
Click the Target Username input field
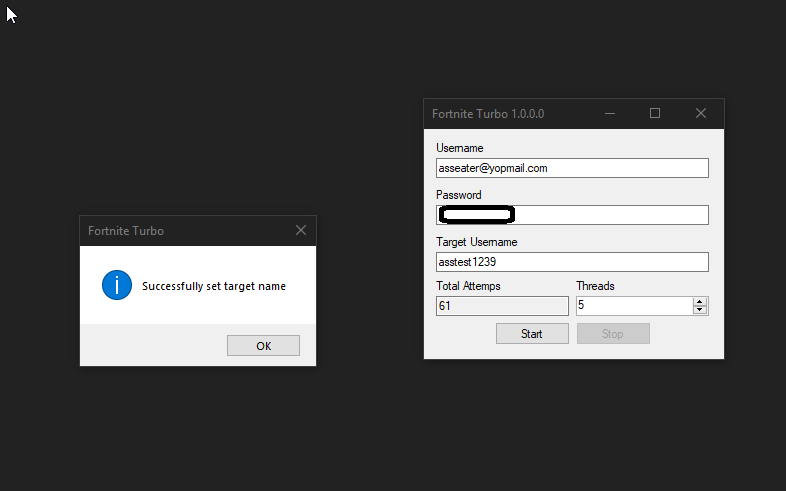point(572,262)
